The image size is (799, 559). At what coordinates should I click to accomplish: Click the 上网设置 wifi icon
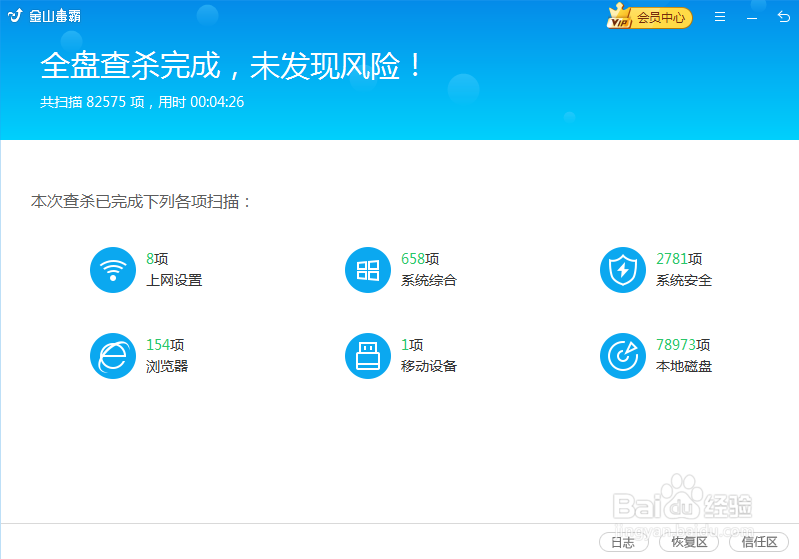point(113,270)
